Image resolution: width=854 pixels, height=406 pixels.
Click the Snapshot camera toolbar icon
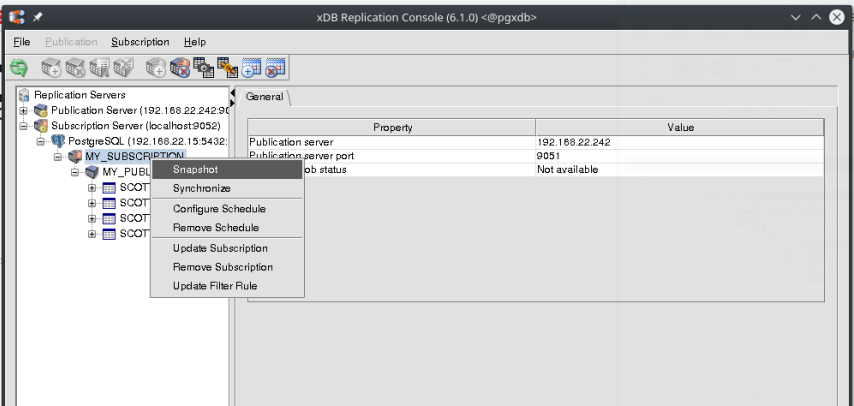(203, 68)
